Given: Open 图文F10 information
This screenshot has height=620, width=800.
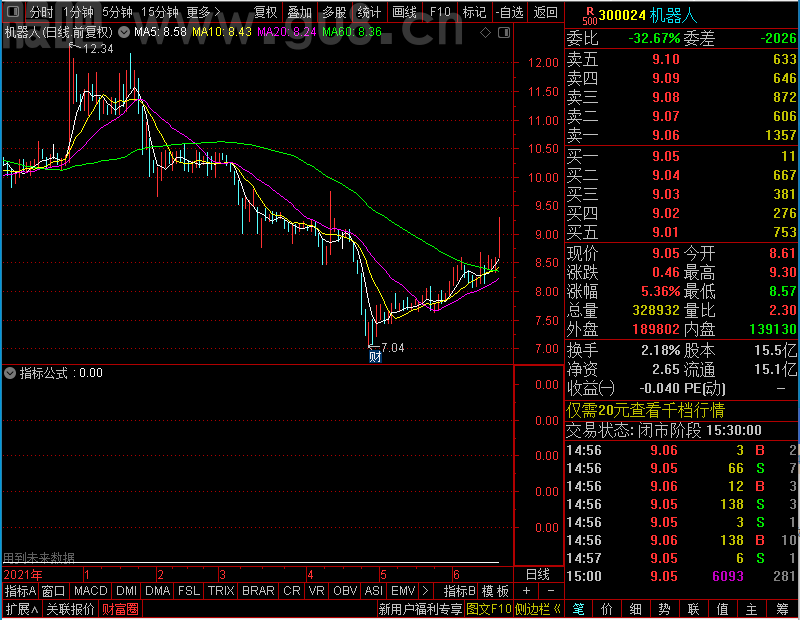Looking at the screenshot, I should [488, 609].
